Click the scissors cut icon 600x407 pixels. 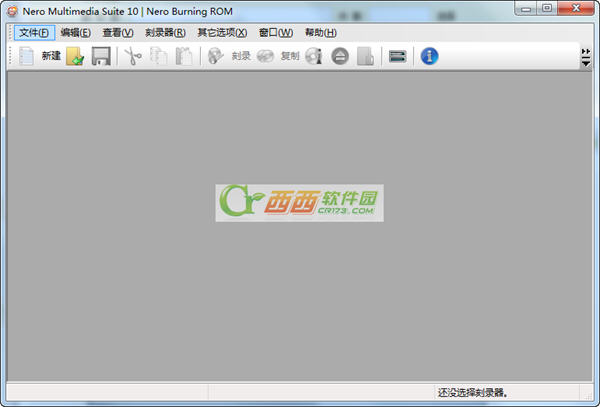coord(133,56)
